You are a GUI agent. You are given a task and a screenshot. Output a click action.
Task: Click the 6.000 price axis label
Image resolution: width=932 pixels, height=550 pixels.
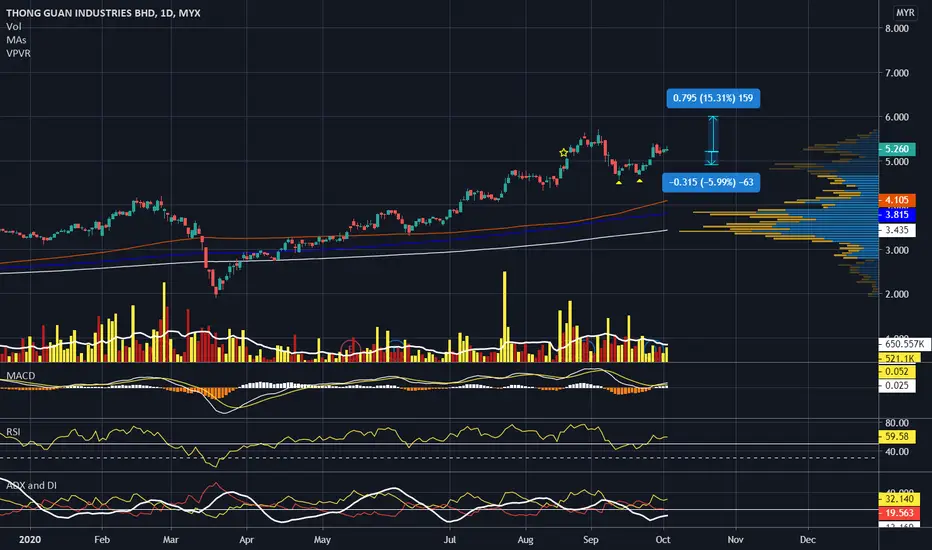(897, 117)
